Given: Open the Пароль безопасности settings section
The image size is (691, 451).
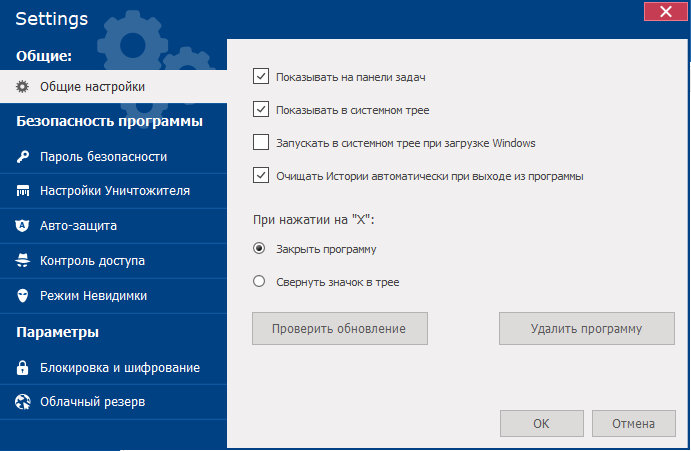Looking at the screenshot, I should click(x=103, y=157).
